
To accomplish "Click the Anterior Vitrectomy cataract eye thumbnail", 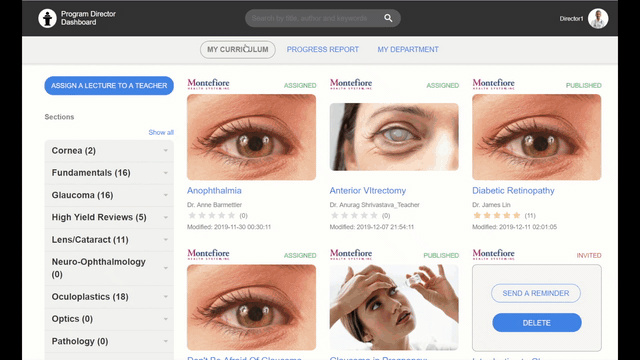I will 394,137.
